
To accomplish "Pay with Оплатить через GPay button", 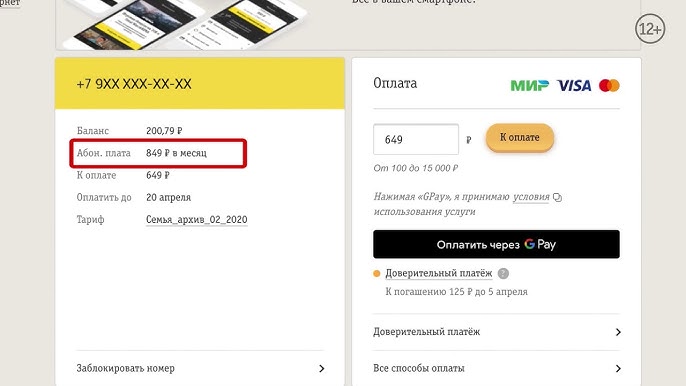I will [496, 244].
